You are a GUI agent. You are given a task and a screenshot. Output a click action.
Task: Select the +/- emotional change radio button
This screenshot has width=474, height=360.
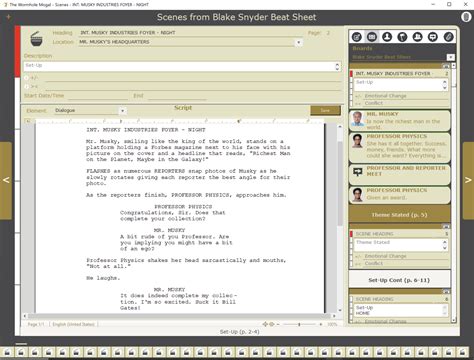[27, 78]
